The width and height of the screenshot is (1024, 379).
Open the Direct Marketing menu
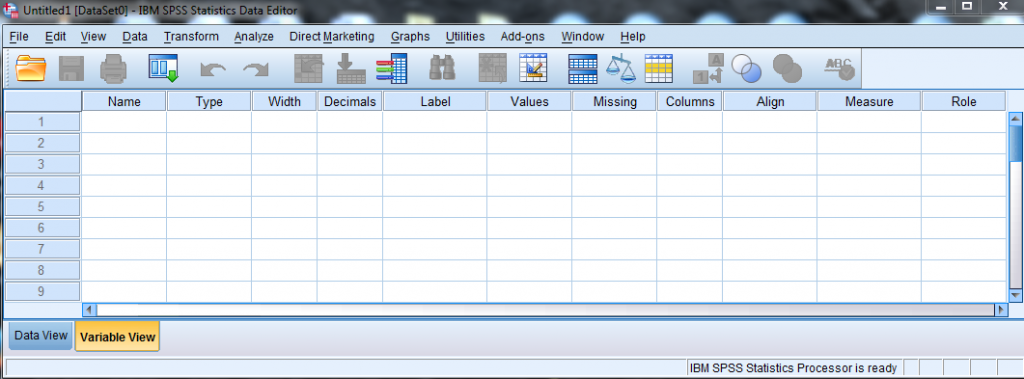(x=332, y=37)
